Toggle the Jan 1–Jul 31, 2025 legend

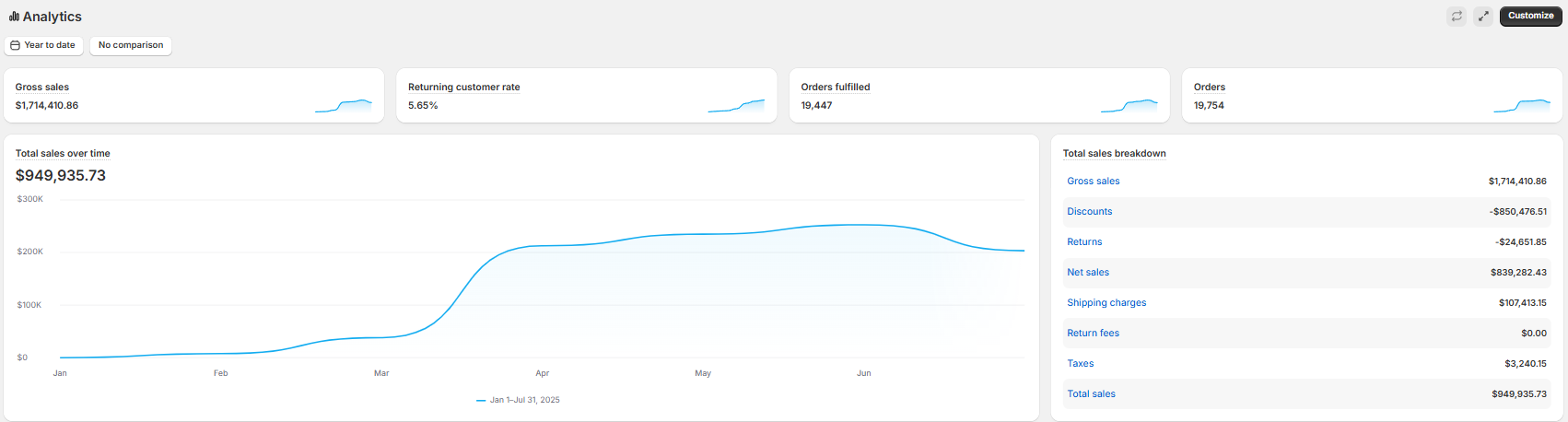(x=519, y=400)
